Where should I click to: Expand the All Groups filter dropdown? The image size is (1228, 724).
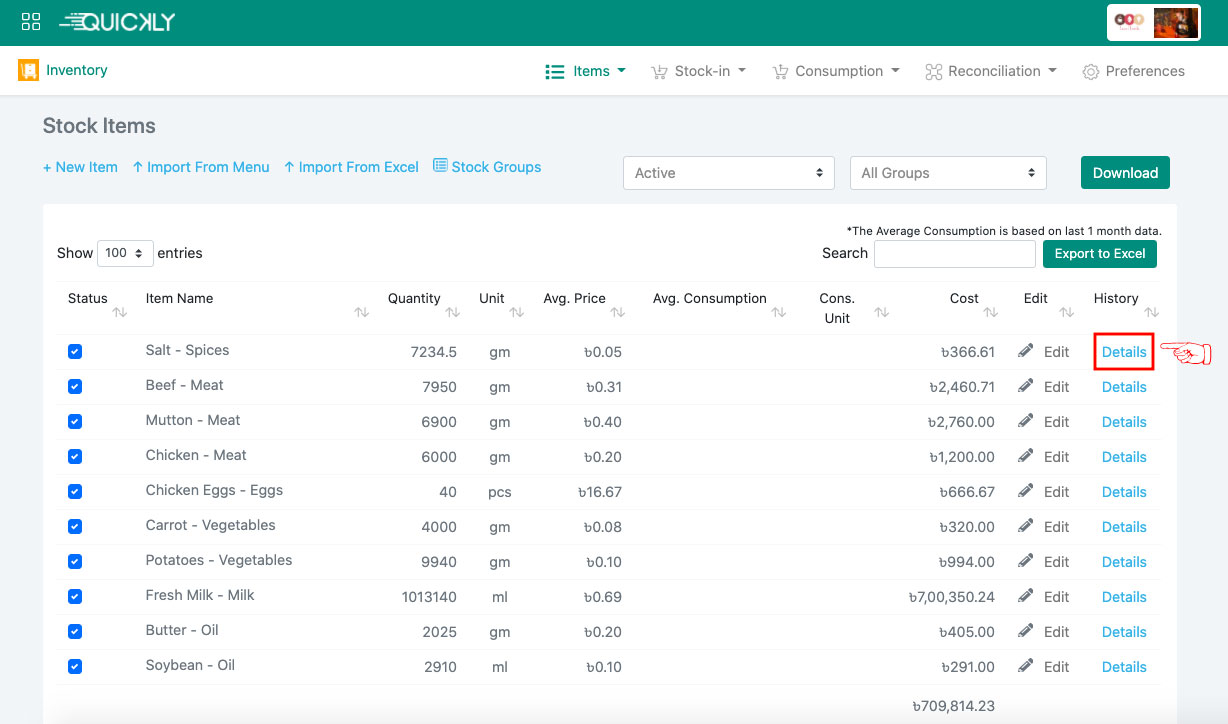[x=947, y=173]
